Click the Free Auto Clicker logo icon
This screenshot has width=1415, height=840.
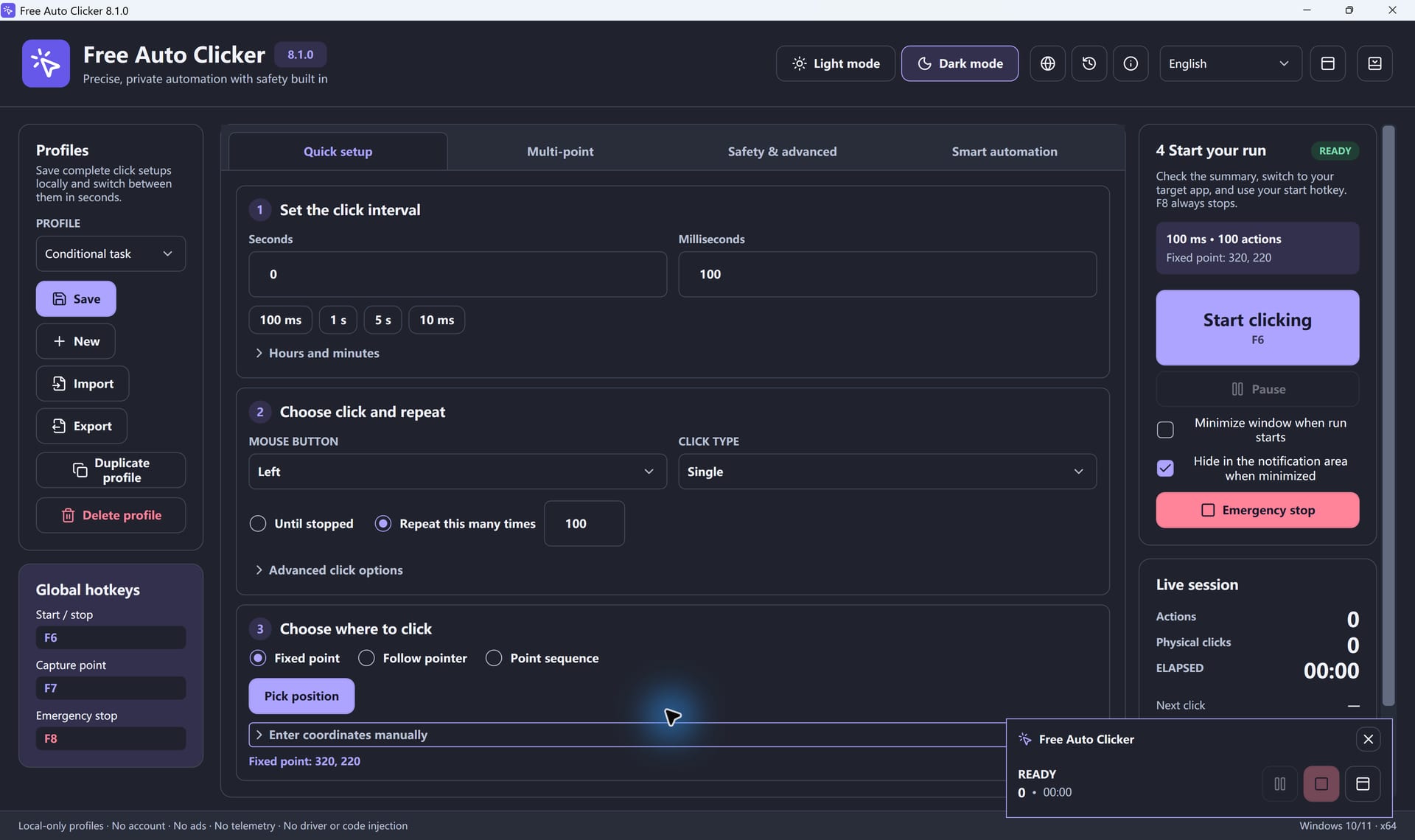pos(46,63)
